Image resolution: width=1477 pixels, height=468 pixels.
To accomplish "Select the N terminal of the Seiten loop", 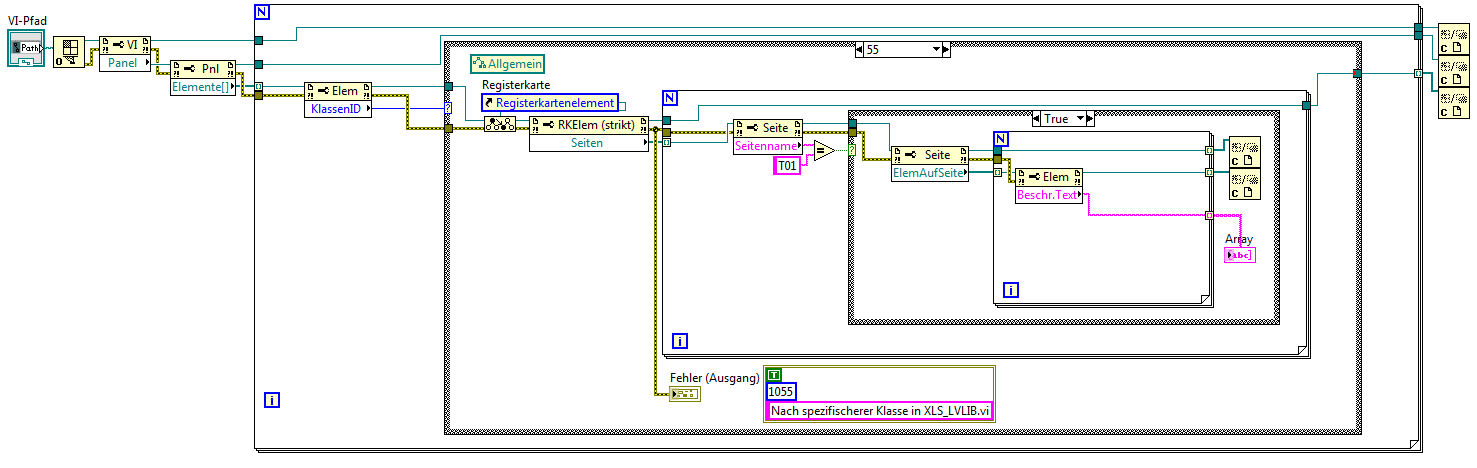I will [x=670, y=98].
